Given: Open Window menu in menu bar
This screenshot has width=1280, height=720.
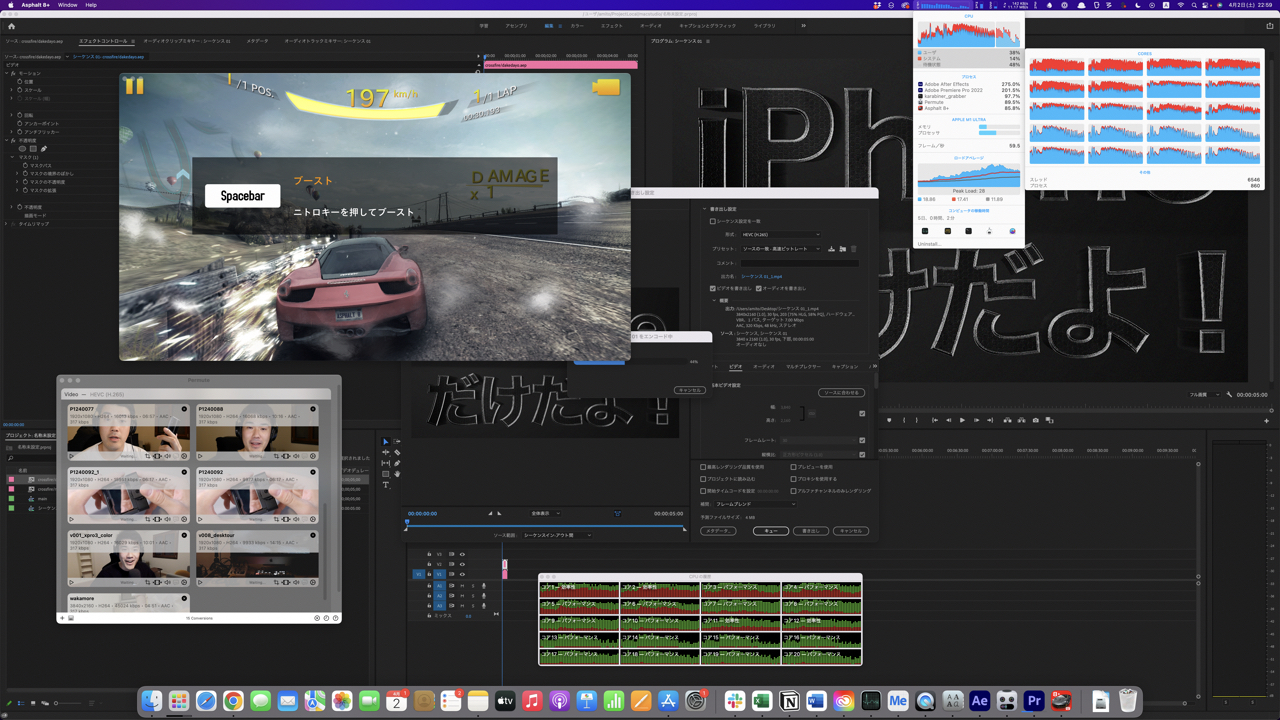Looking at the screenshot, I should pyautogui.click(x=67, y=5).
